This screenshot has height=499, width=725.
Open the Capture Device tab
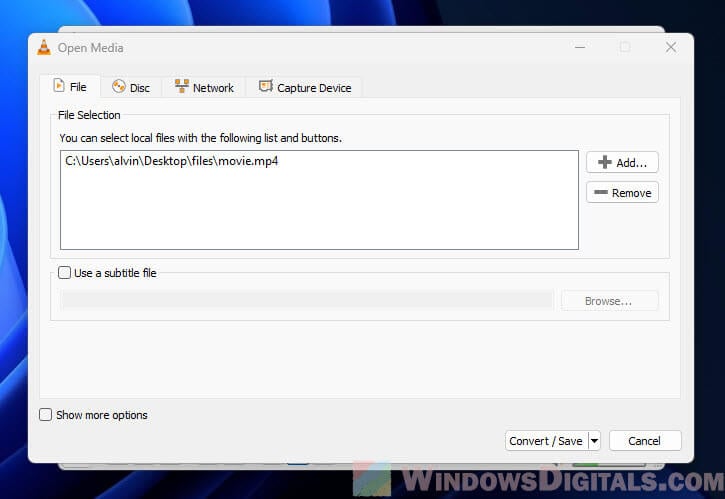click(x=304, y=87)
